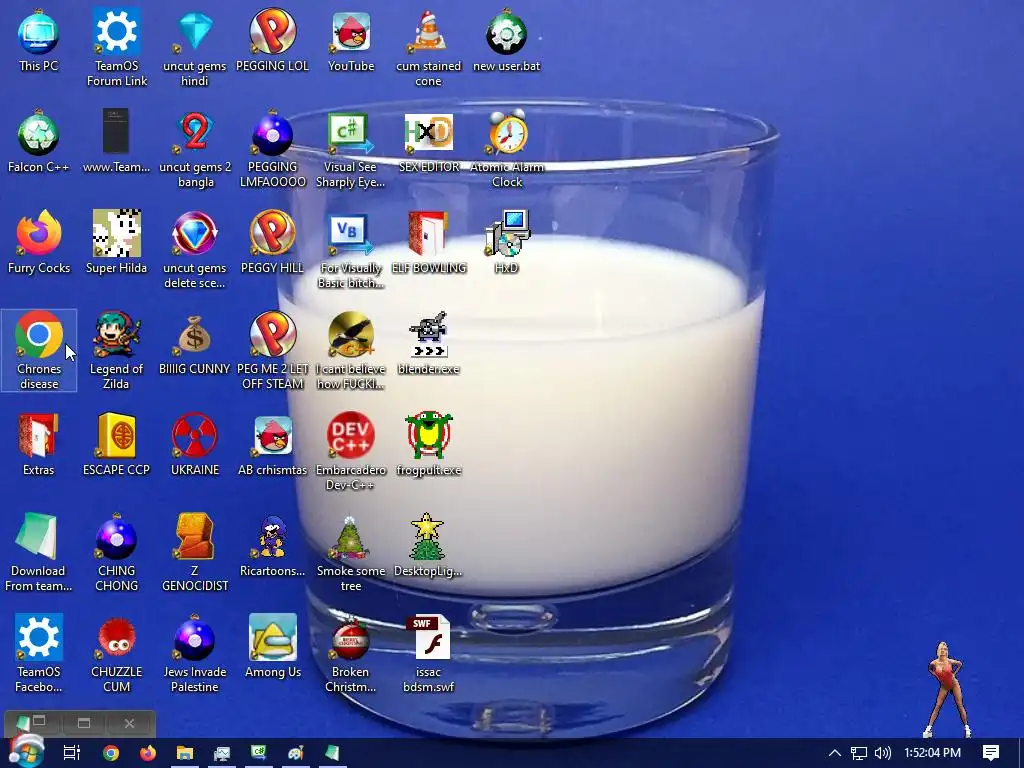1024x768 pixels.
Task: Open the TeamOS Facebo... gear shortcut
Action: 39,654
